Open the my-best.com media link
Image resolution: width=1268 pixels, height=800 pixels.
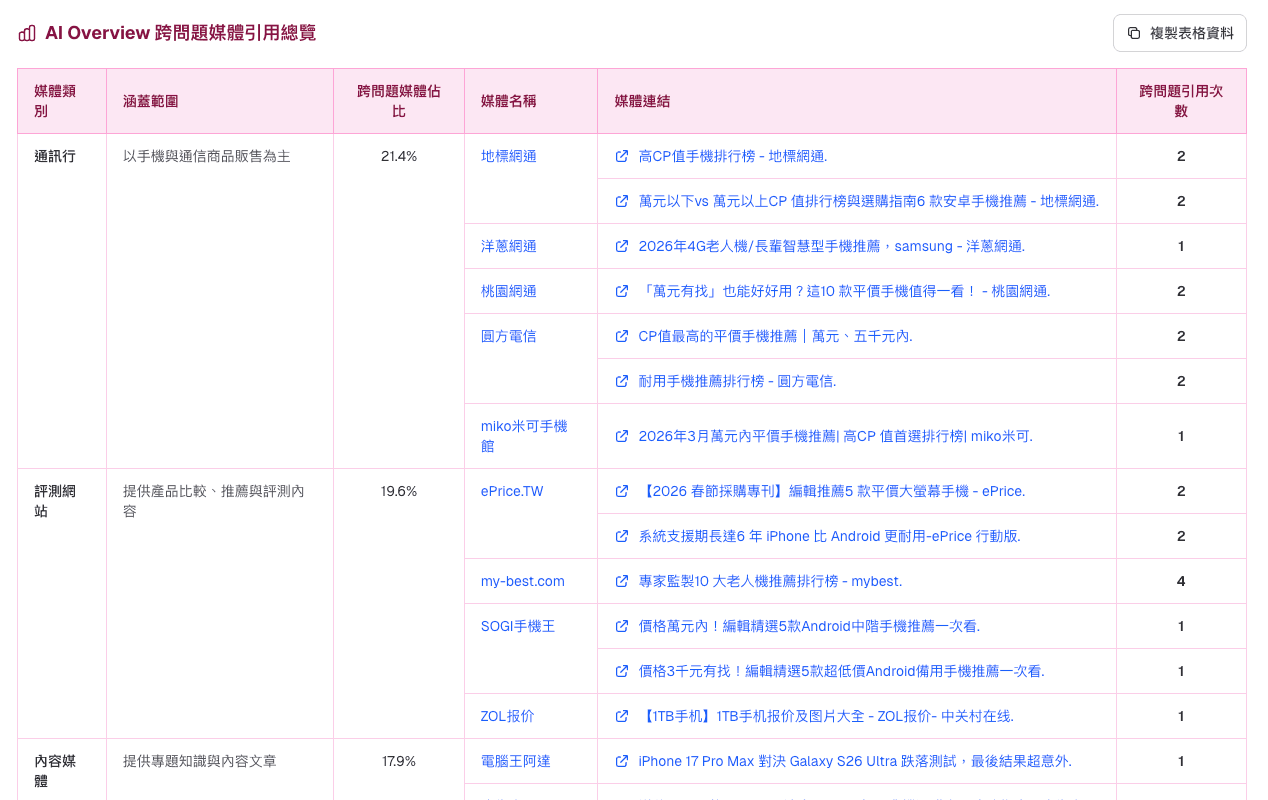pos(522,581)
